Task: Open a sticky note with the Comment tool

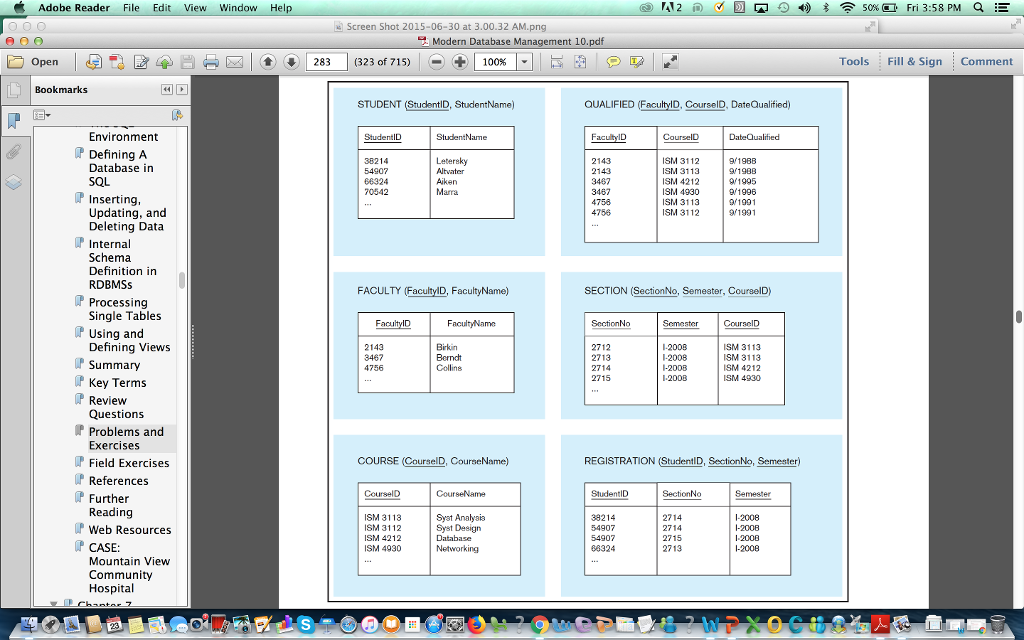Action: click(613, 61)
